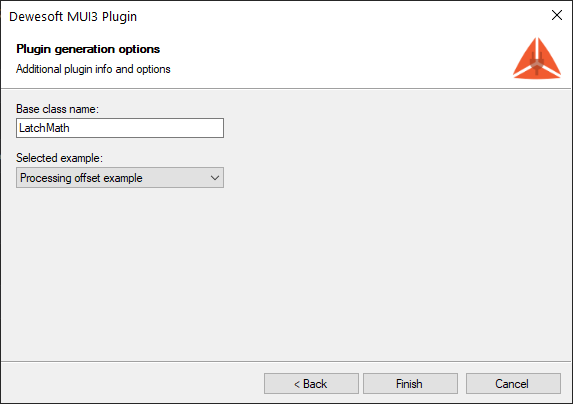Click the plug symbol inside the logo
The height and width of the screenshot is (404, 573).
pos(537,63)
